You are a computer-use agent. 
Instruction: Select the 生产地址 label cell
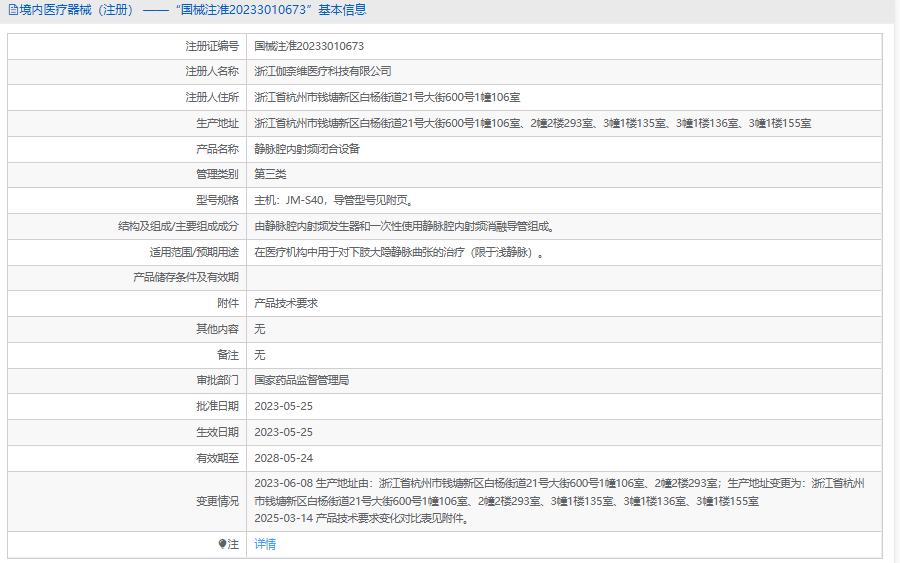tap(217, 123)
